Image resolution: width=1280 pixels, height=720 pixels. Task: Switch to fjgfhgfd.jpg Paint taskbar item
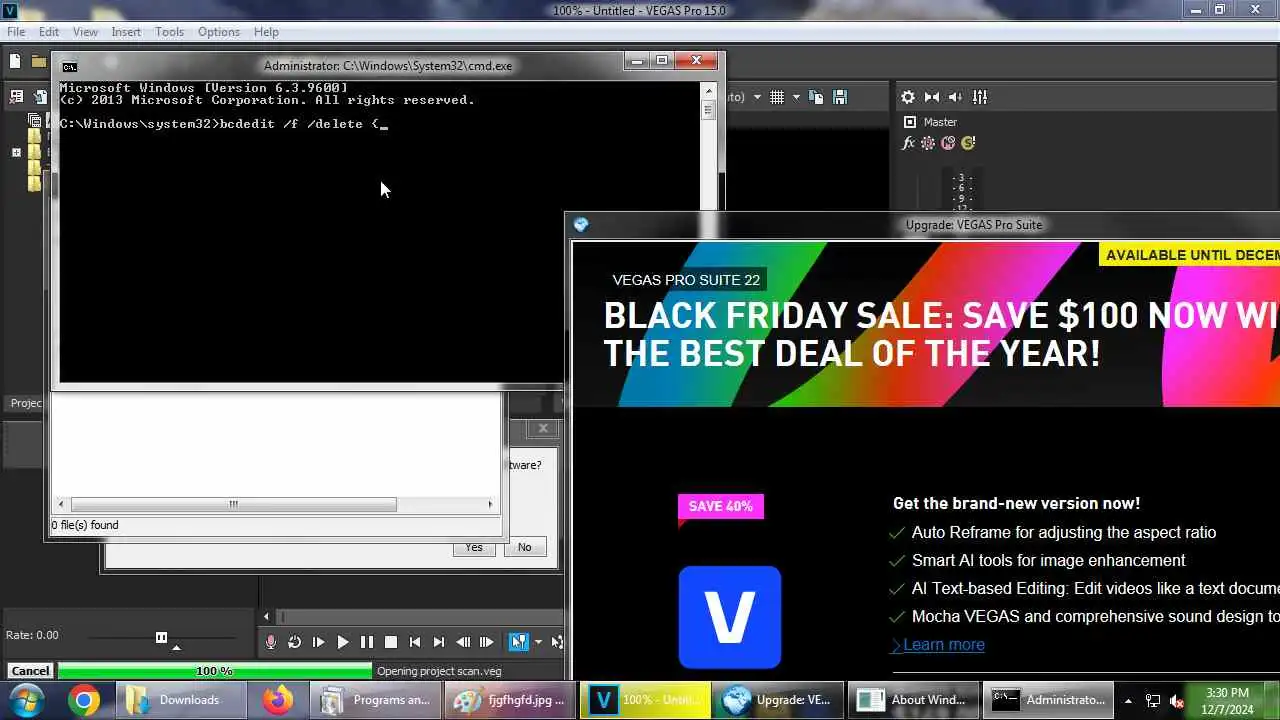(511, 700)
